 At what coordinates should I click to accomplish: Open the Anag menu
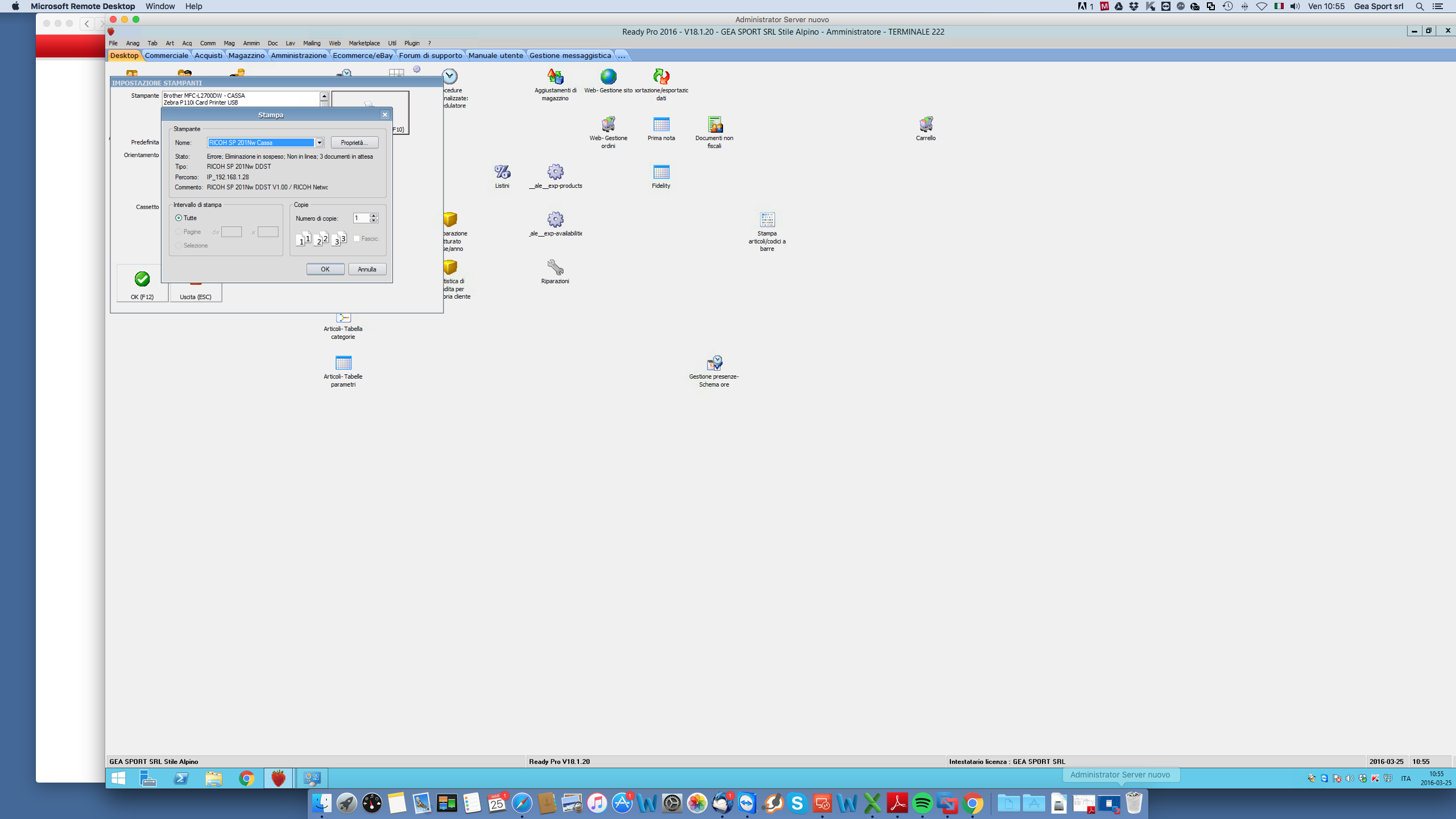[x=133, y=43]
